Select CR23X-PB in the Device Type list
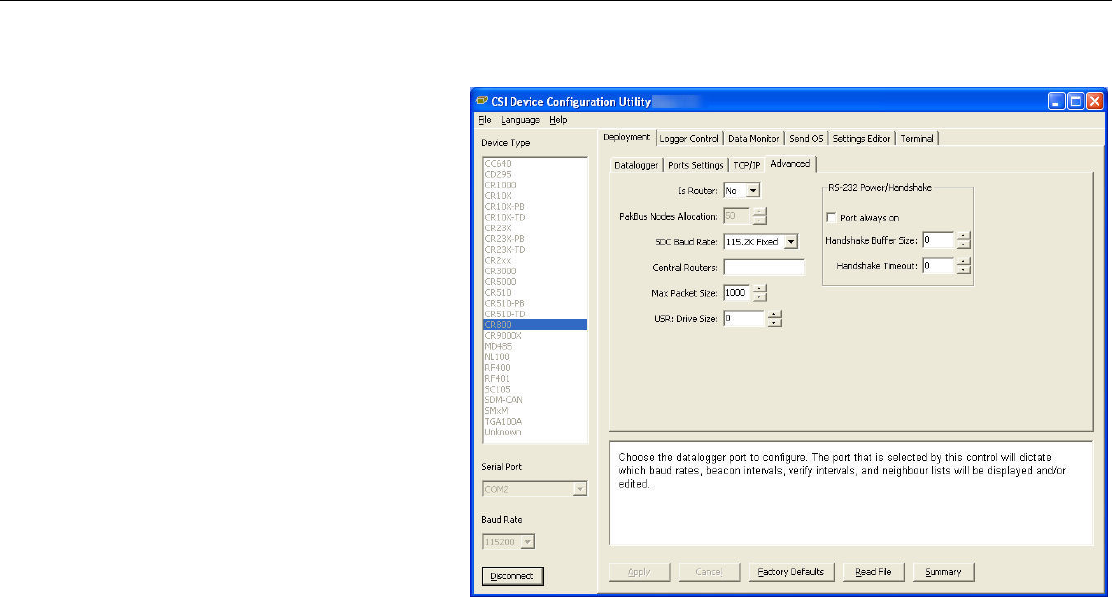1112x597 pixels. pyautogui.click(x=535, y=239)
